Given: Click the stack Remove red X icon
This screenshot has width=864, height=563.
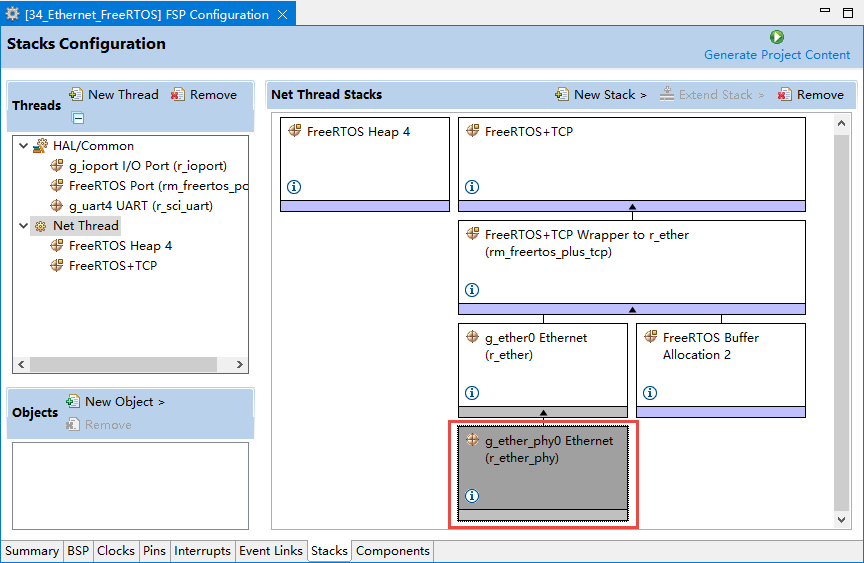Looking at the screenshot, I should (785, 95).
